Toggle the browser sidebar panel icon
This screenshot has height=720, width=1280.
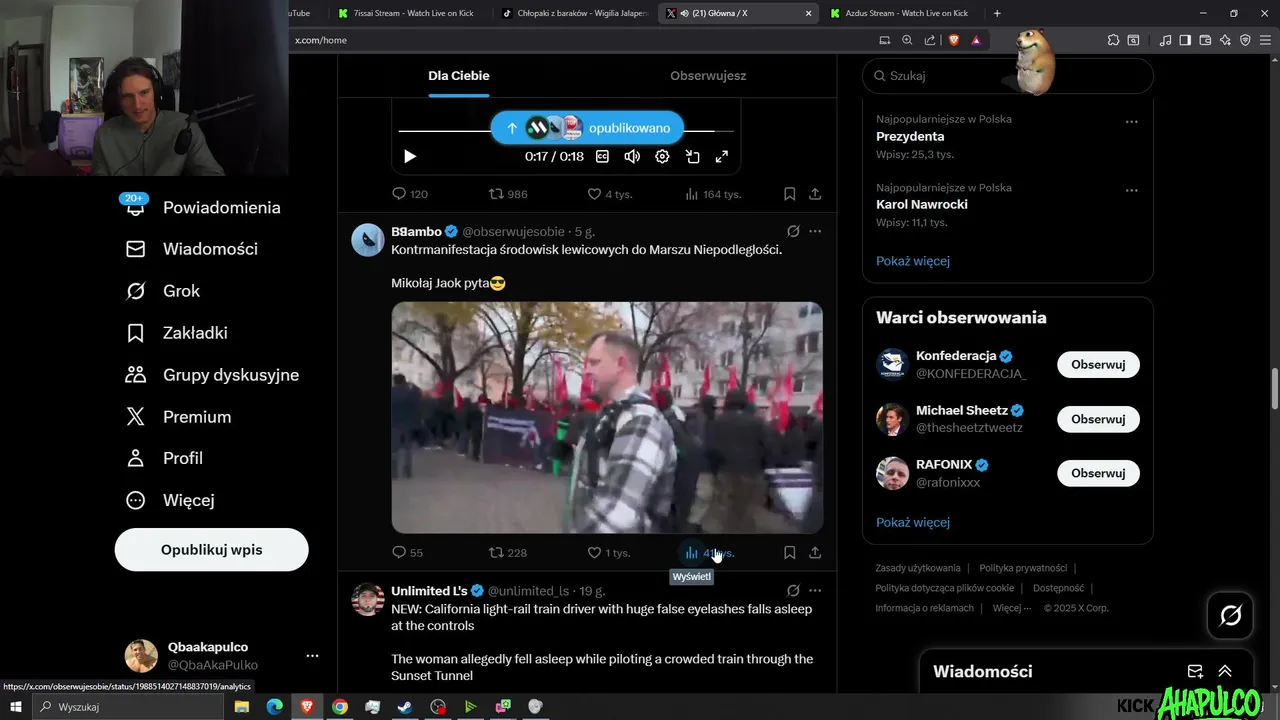click(x=1185, y=40)
